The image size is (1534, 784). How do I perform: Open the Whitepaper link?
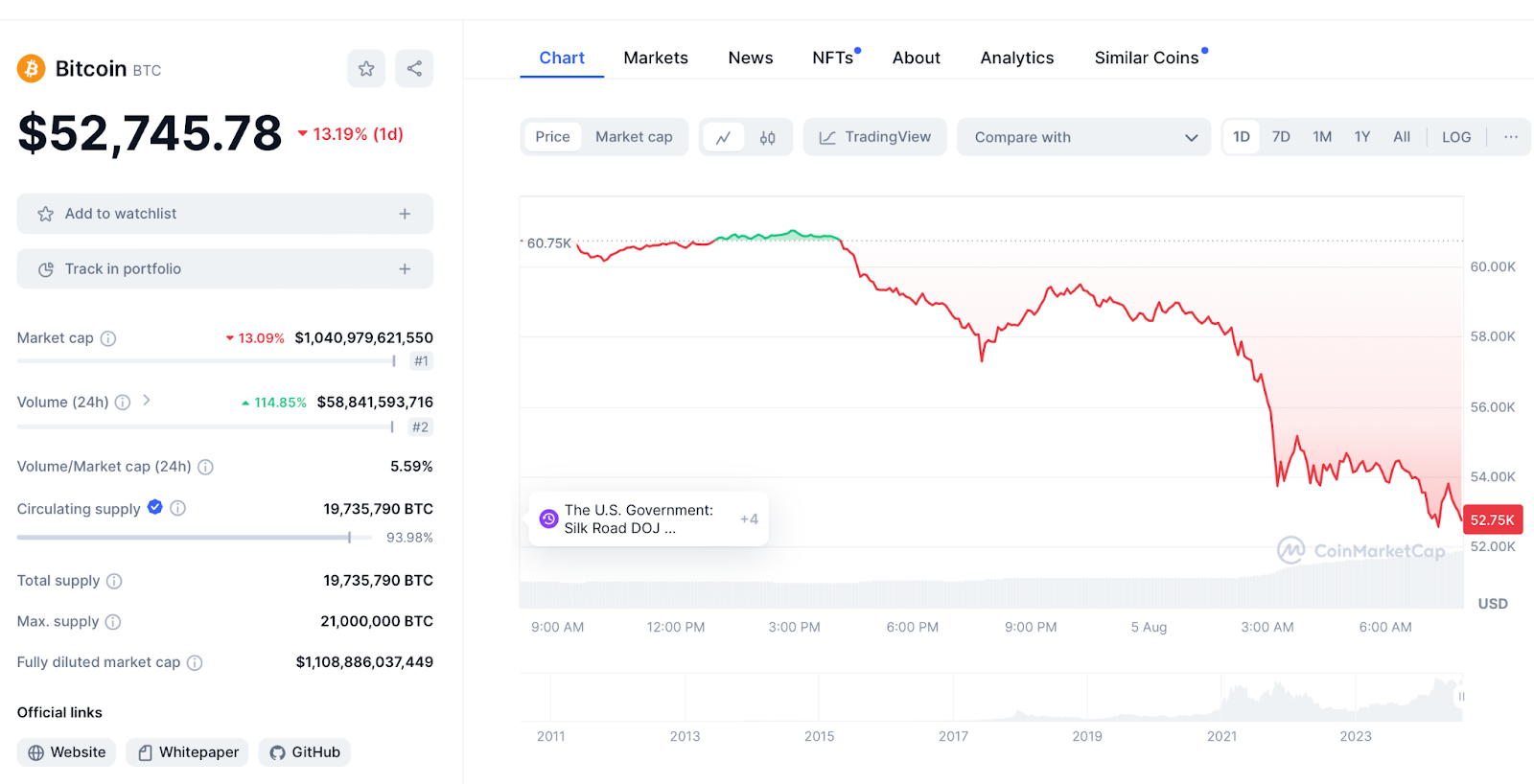(187, 752)
